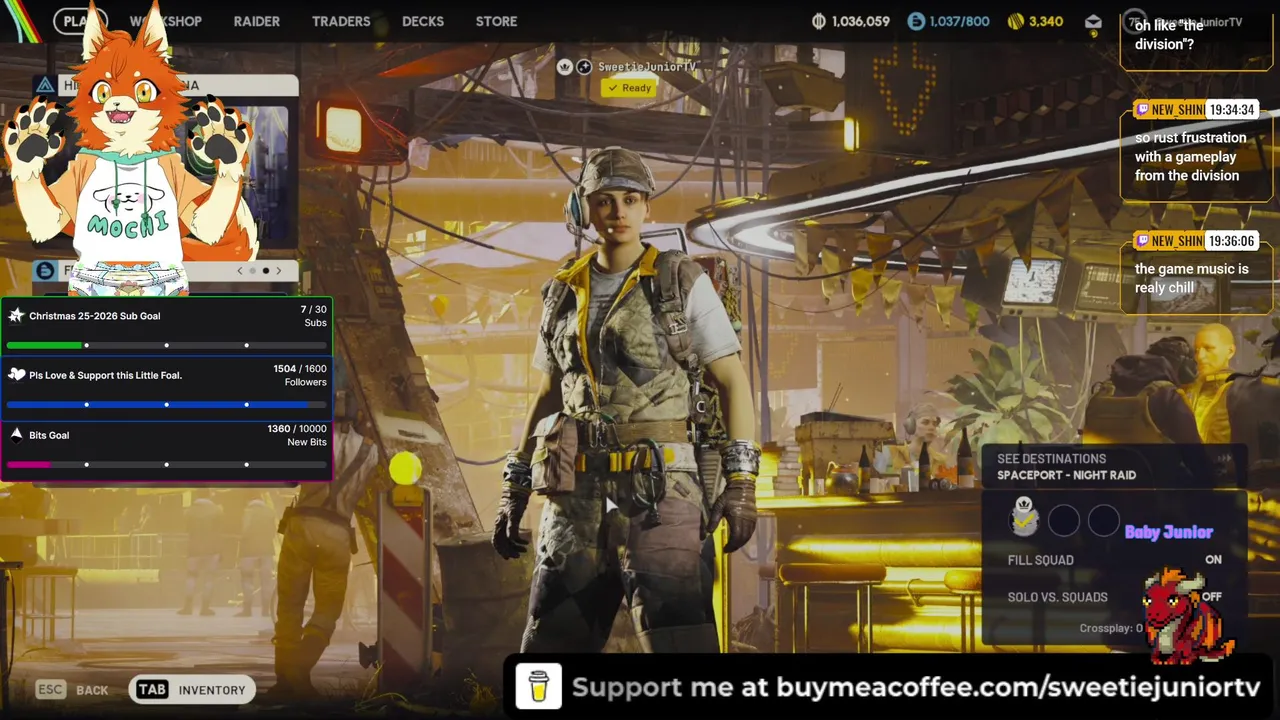This screenshot has height=720, width=1280.
Task: Click the pink Bits Goal progress bar
Action: (x=166, y=464)
